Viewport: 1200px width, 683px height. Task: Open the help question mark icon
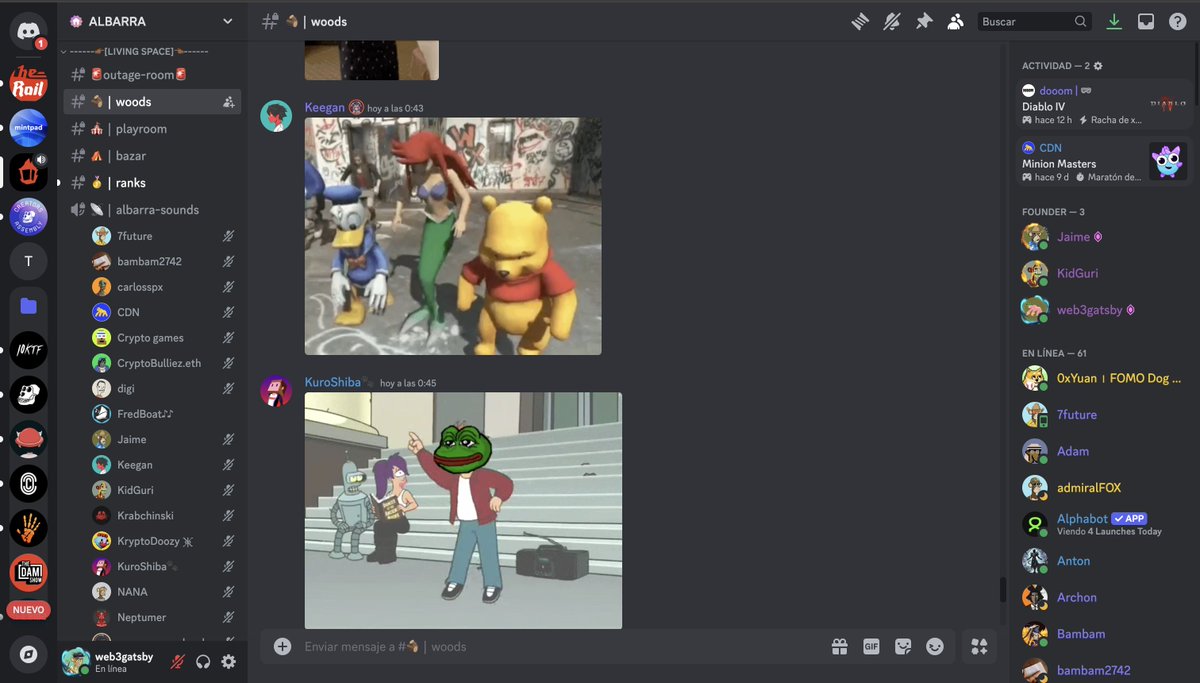coord(1177,21)
